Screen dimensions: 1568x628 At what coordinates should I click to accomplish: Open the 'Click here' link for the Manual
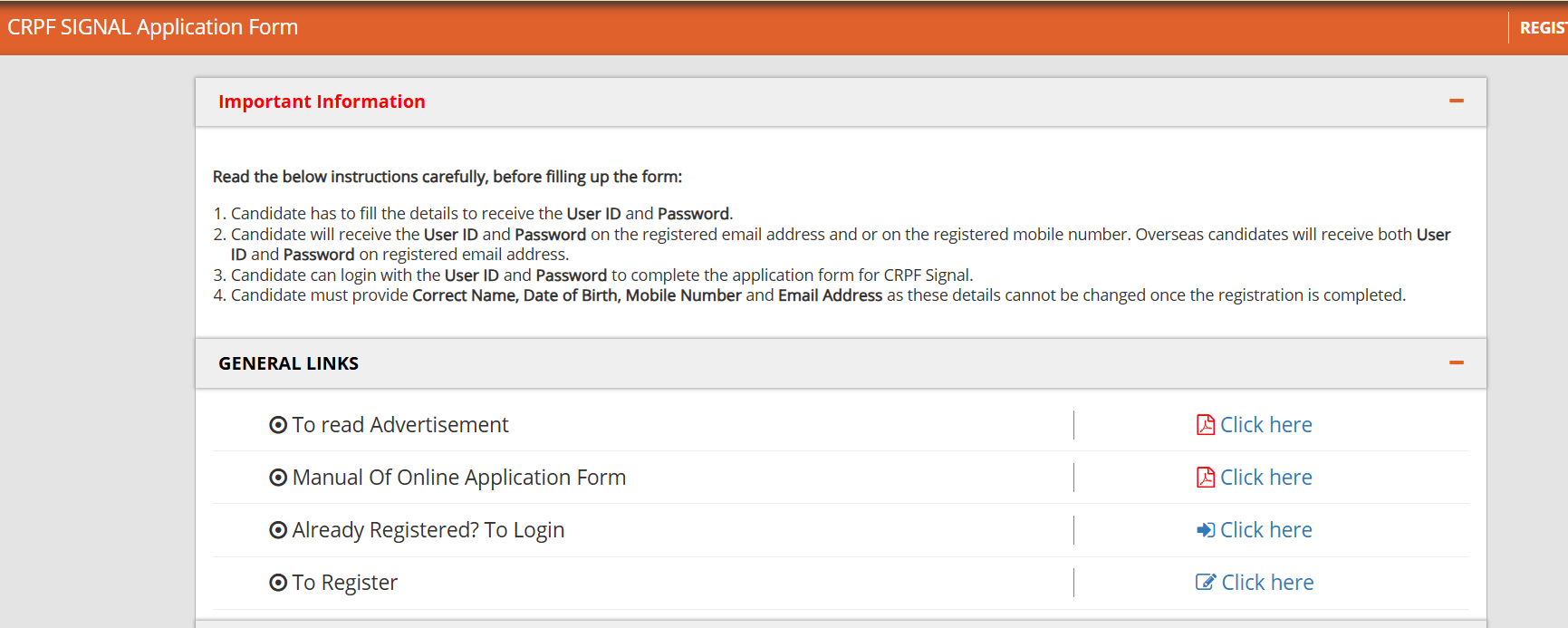1265,478
